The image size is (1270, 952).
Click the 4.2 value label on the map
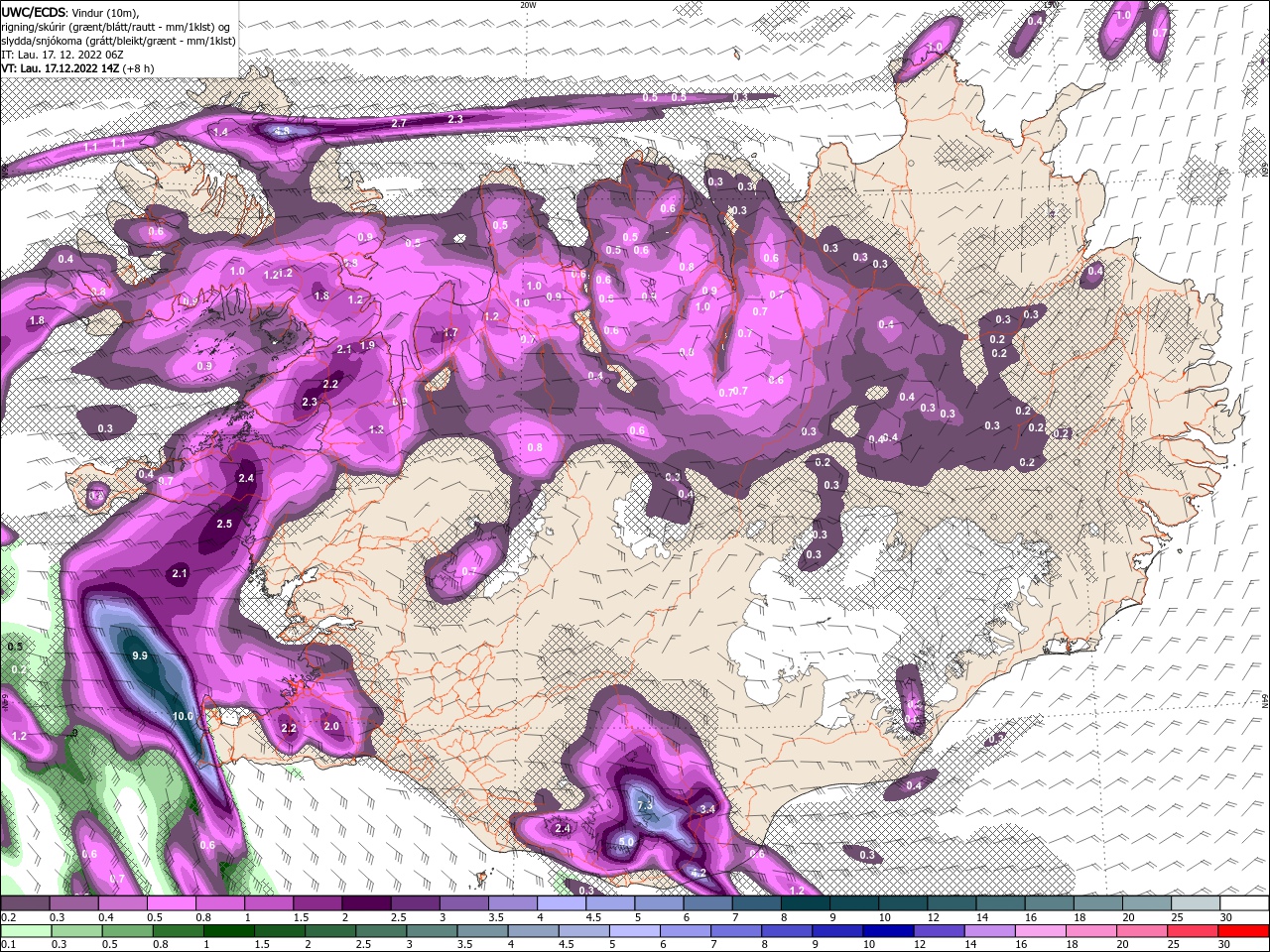pyautogui.click(x=698, y=874)
